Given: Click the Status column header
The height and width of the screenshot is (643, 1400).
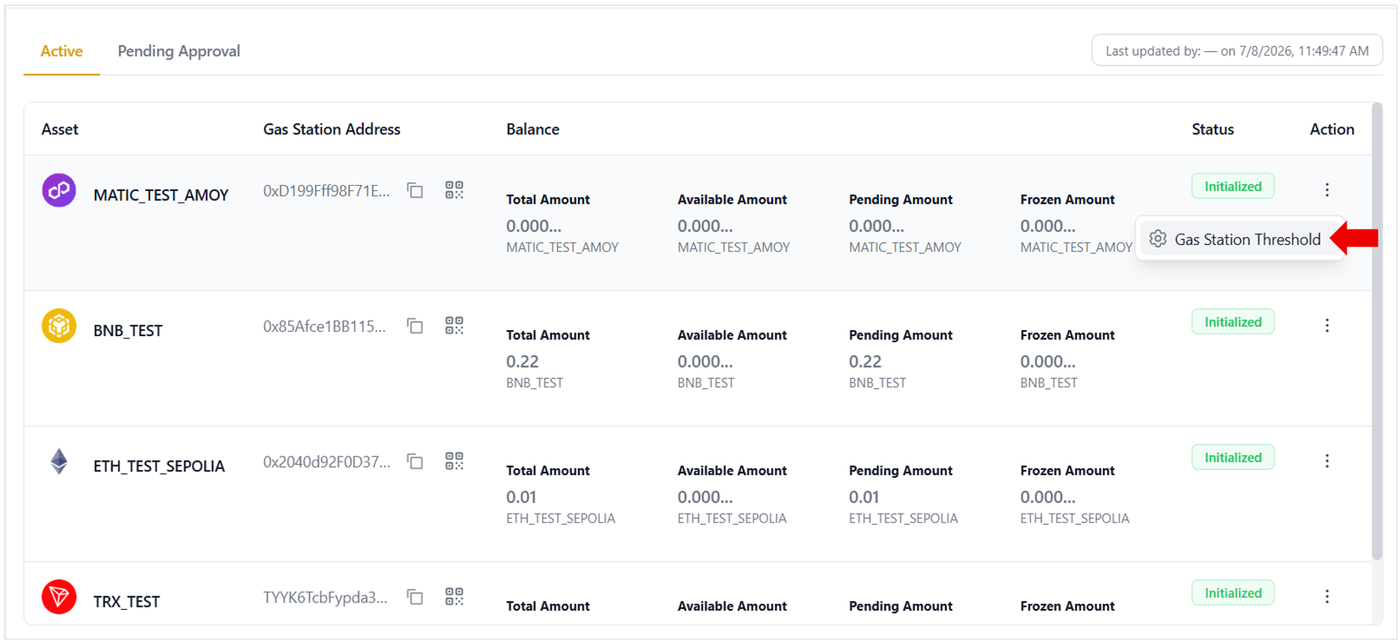Looking at the screenshot, I should click(1213, 129).
